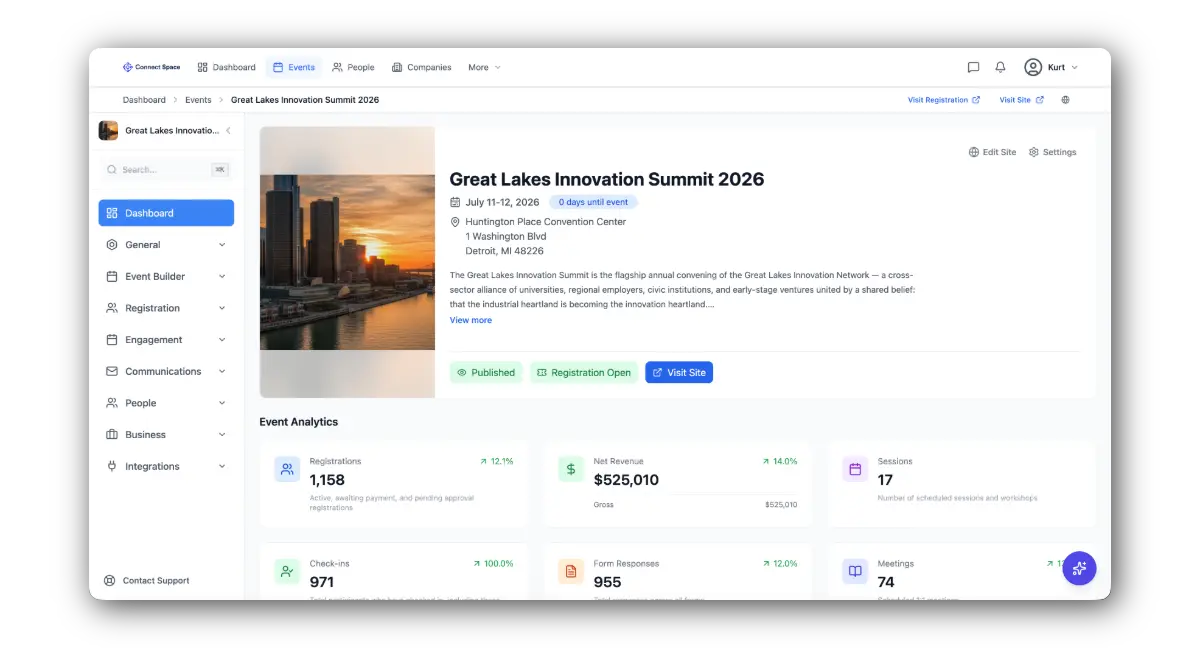The height and width of the screenshot is (648, 1200).
Task: Open event Settings
Action: (x=1052, y=152)
